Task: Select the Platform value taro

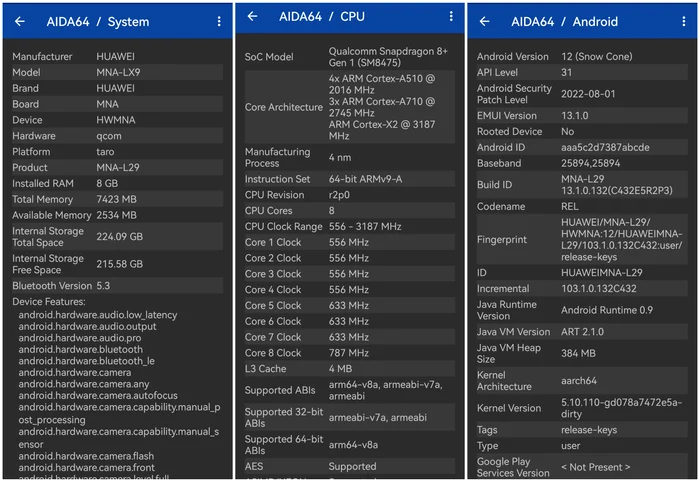Action: click(105, 152)
